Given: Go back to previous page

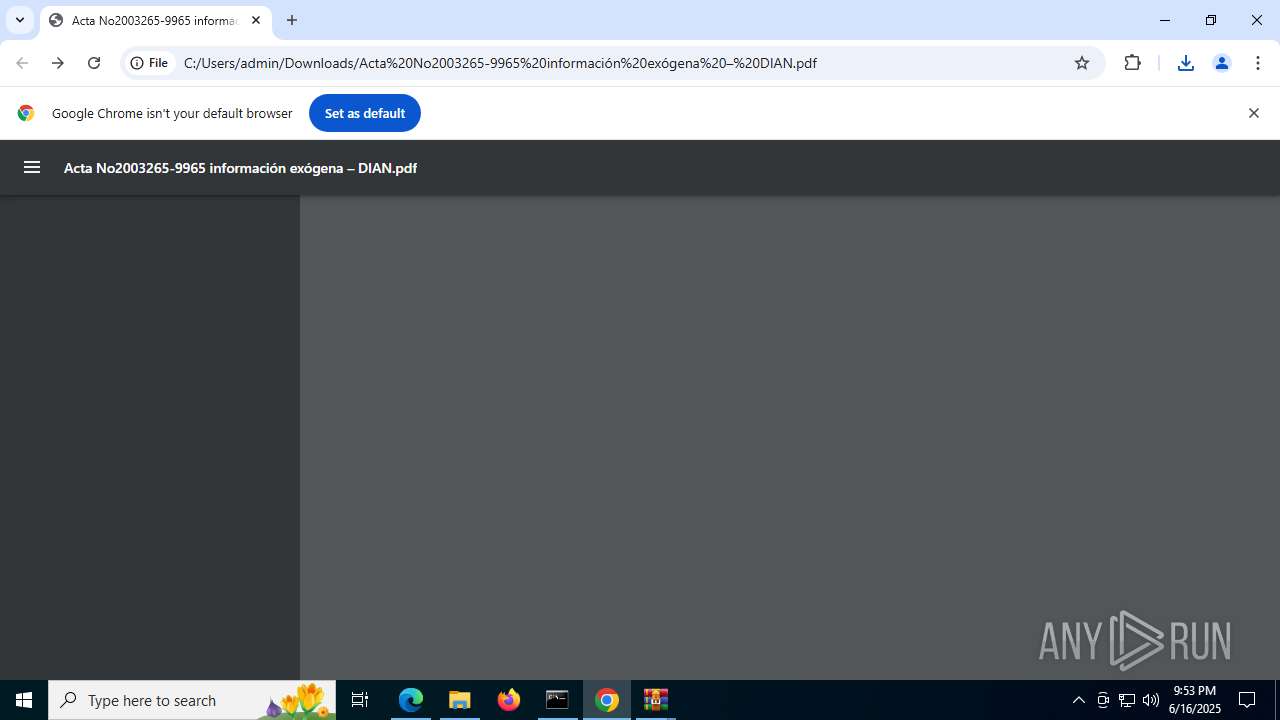Looking at the screenshot, I should click(22, 63).
